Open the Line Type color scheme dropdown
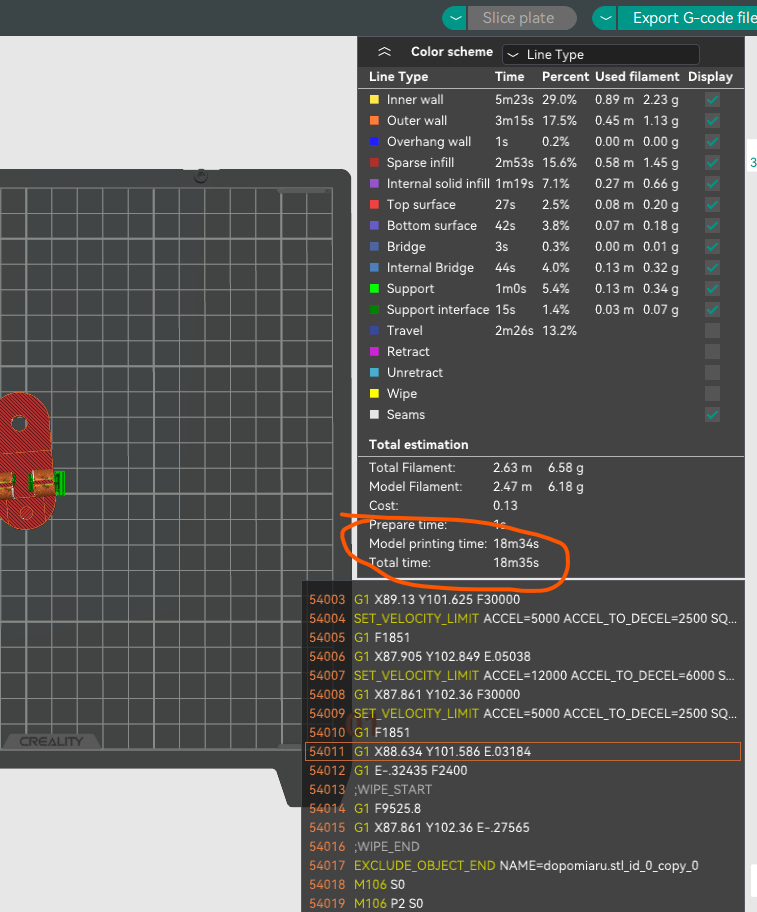The height and width of the screenshot is (912, 757). click(x=600, y=54)
